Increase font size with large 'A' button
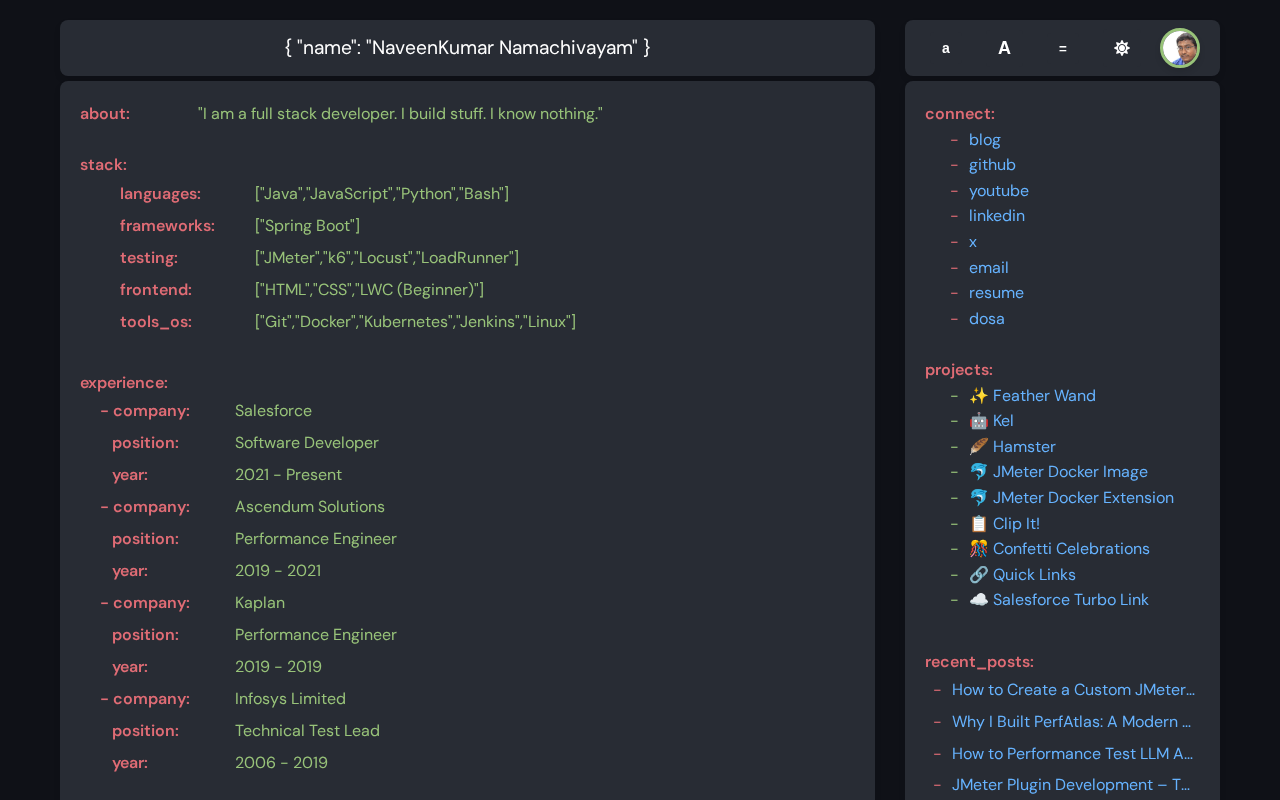 pyautogui.click(x=1004, y=48)
